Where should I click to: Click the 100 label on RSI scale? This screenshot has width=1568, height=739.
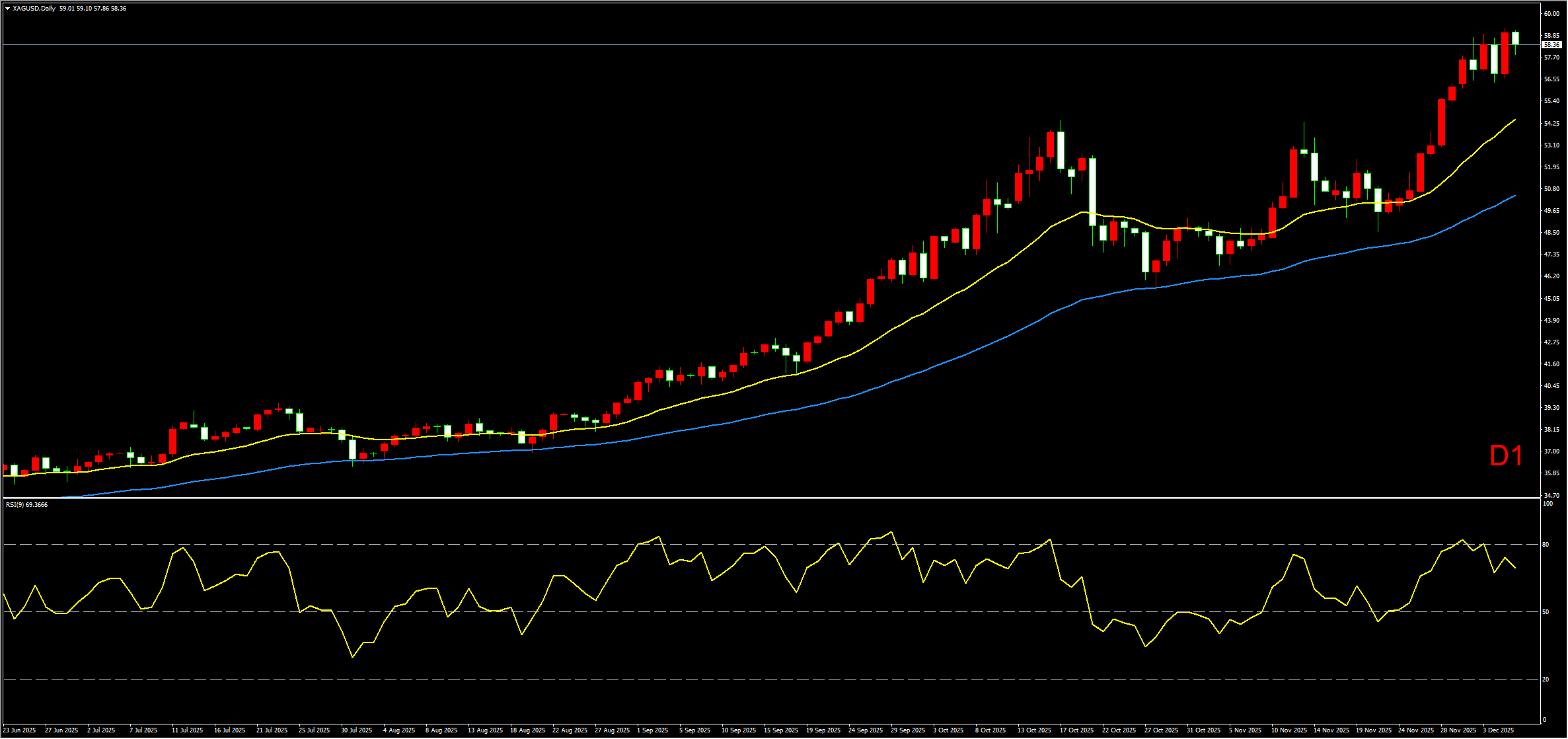click(x=1547, y=504)
